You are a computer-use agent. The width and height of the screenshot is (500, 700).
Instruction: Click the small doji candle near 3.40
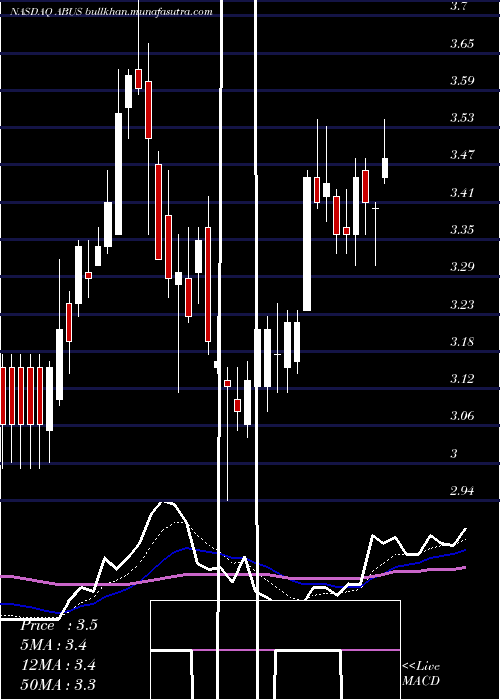pos(376,208)
